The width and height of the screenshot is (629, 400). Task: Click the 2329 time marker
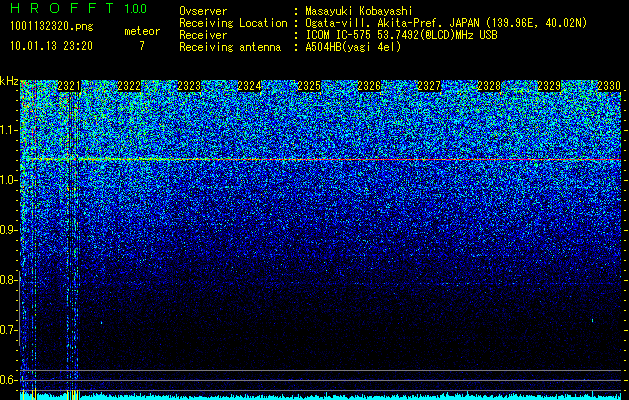549,86
